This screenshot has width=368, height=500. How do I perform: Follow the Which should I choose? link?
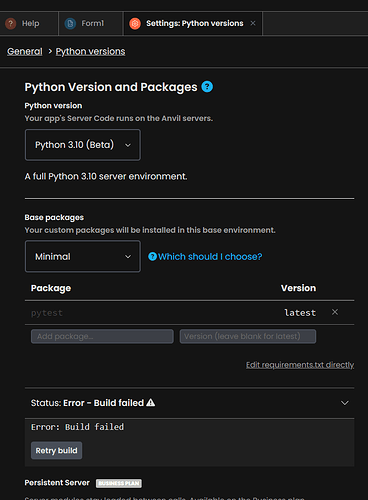tap(210, 257)
